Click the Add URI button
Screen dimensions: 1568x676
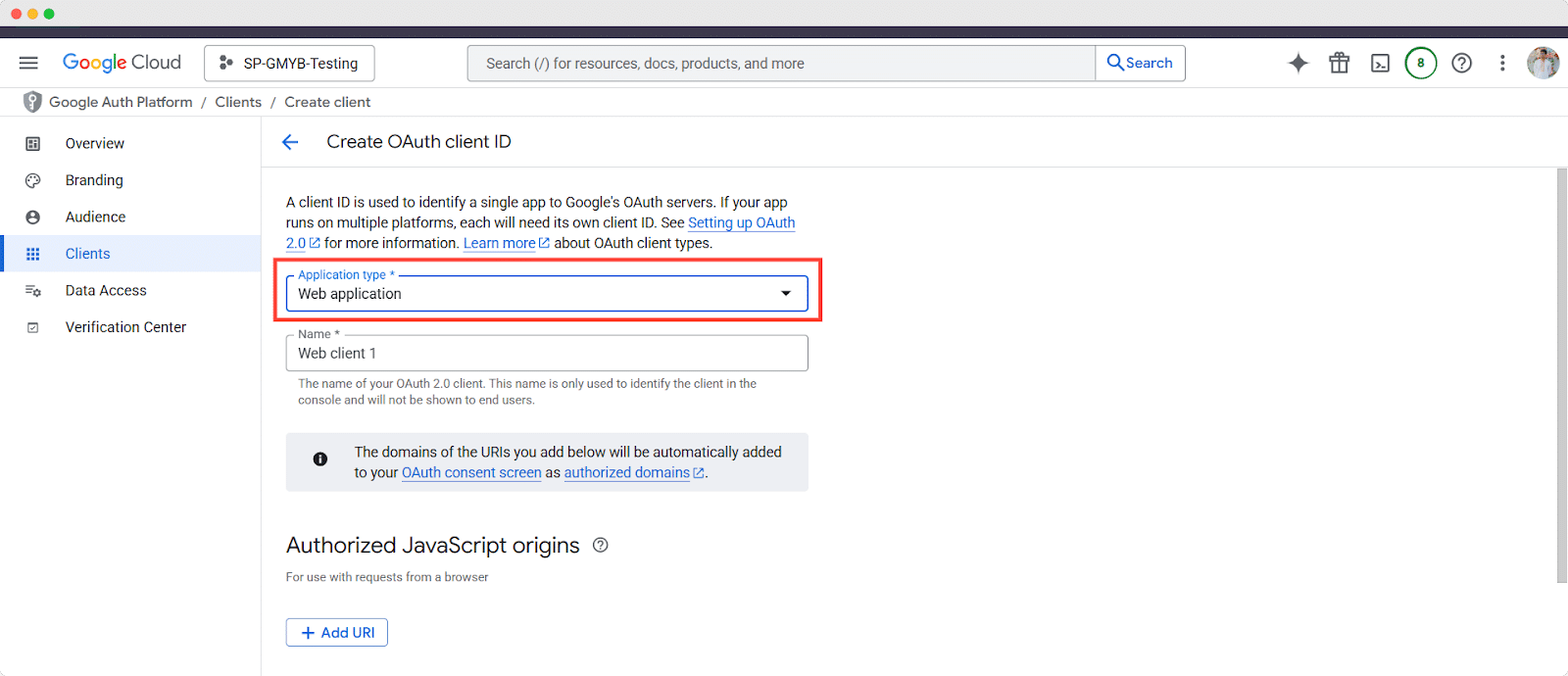[337, 633]
